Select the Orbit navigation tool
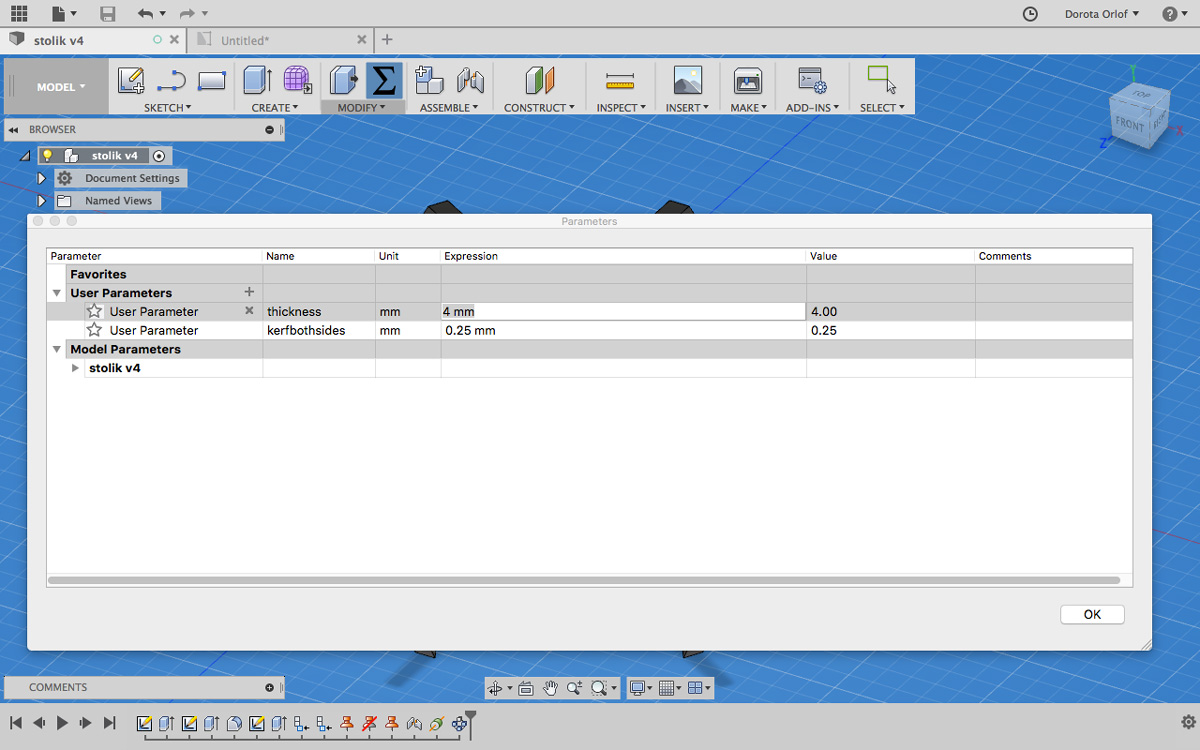1200x750 pixels. click(494, 688)
